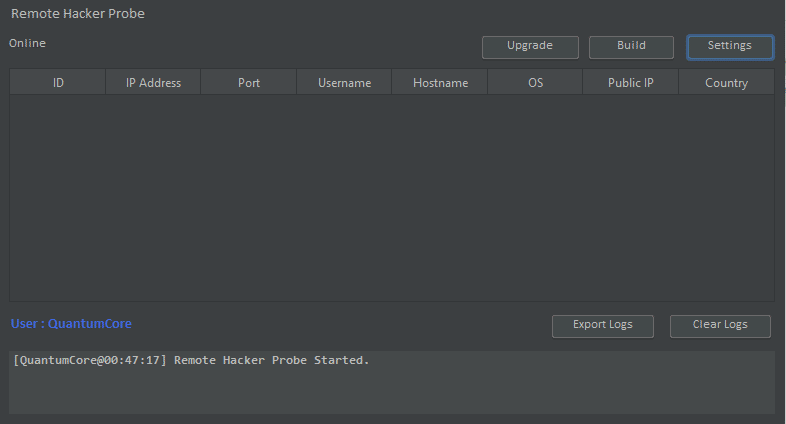Sort table by Username header
This screenshot has height=424, width=786.
tap(344, 83)
